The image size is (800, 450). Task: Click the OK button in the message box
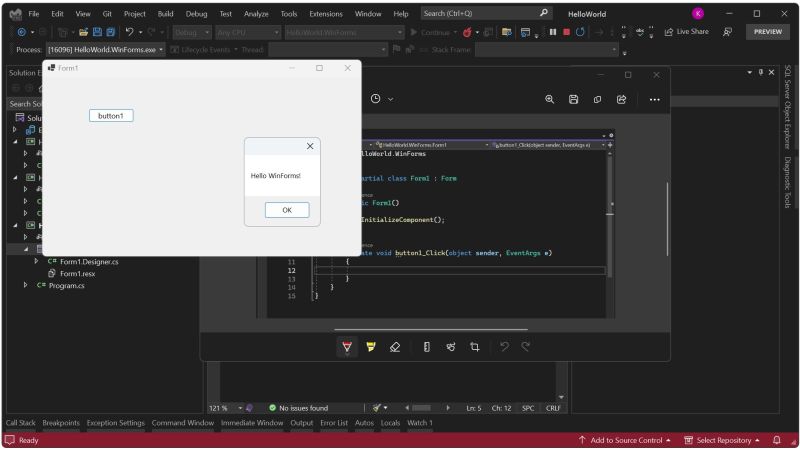[287, 210]
